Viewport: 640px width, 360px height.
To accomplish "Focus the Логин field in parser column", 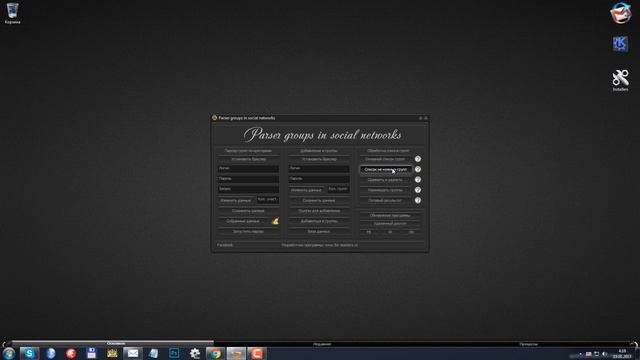I will (x=248, y=168).
